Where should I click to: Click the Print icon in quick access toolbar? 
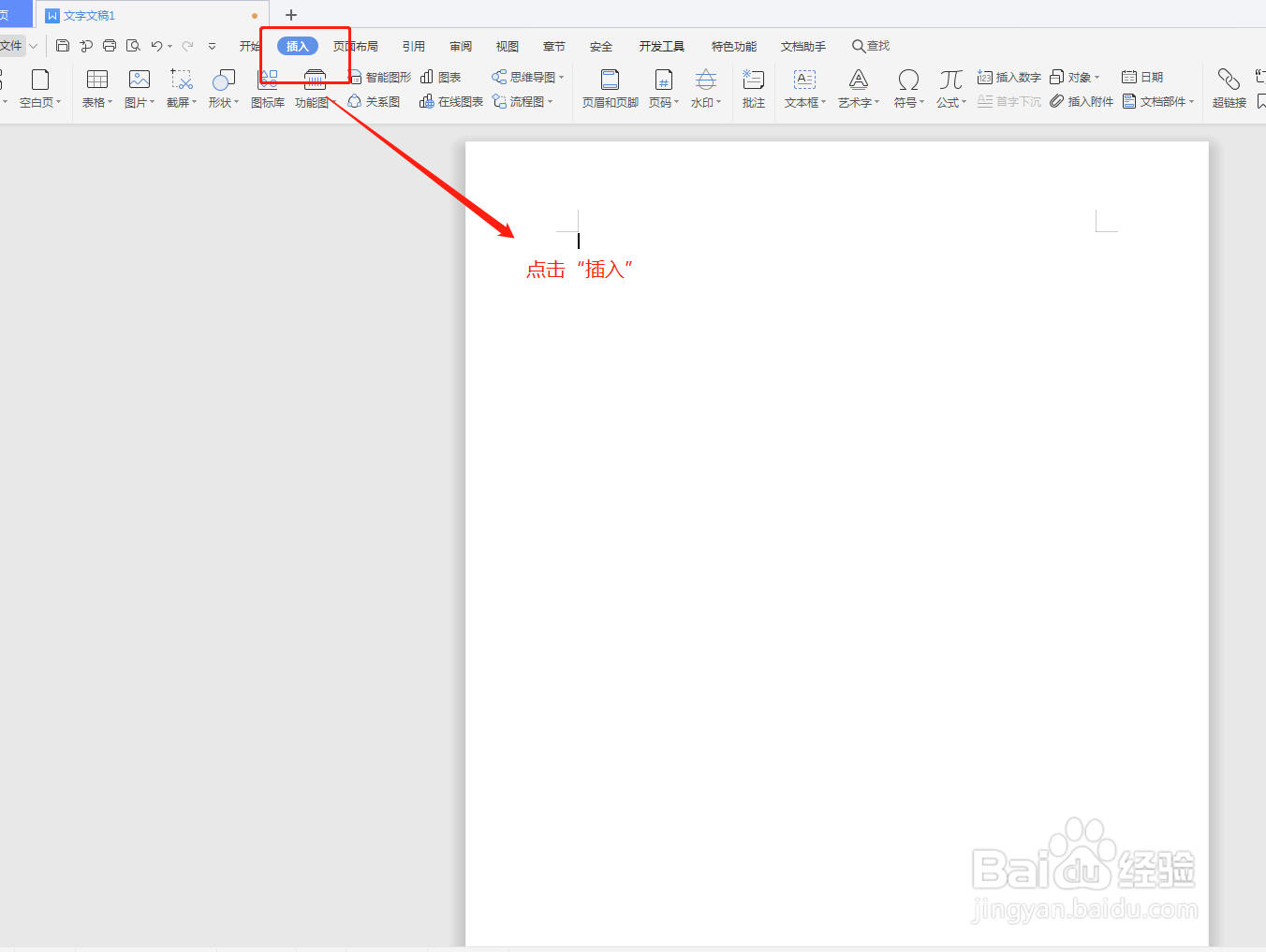click(x=110, y=46)
